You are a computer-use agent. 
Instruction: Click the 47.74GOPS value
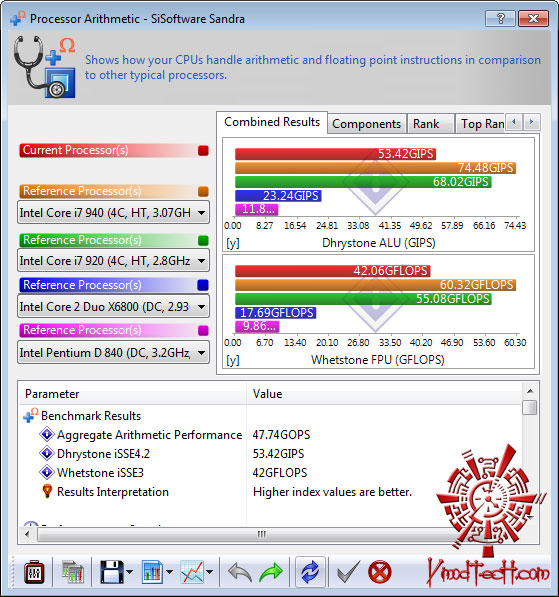(281, 435)
